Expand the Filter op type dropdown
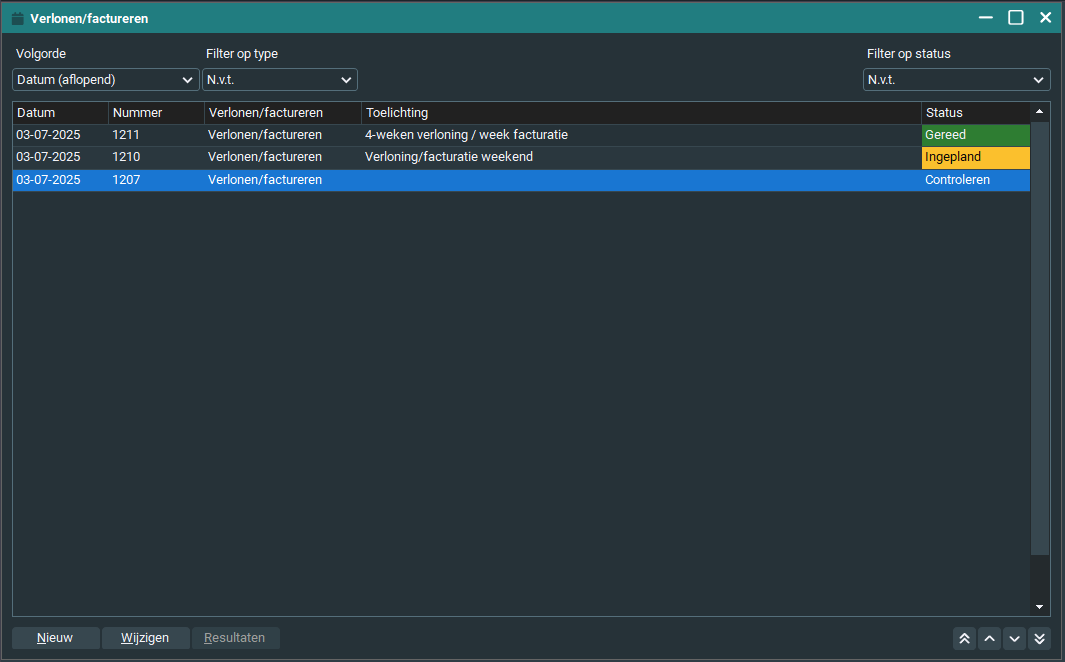Screen dimensions: 1065x662 (x=280, y=80)
